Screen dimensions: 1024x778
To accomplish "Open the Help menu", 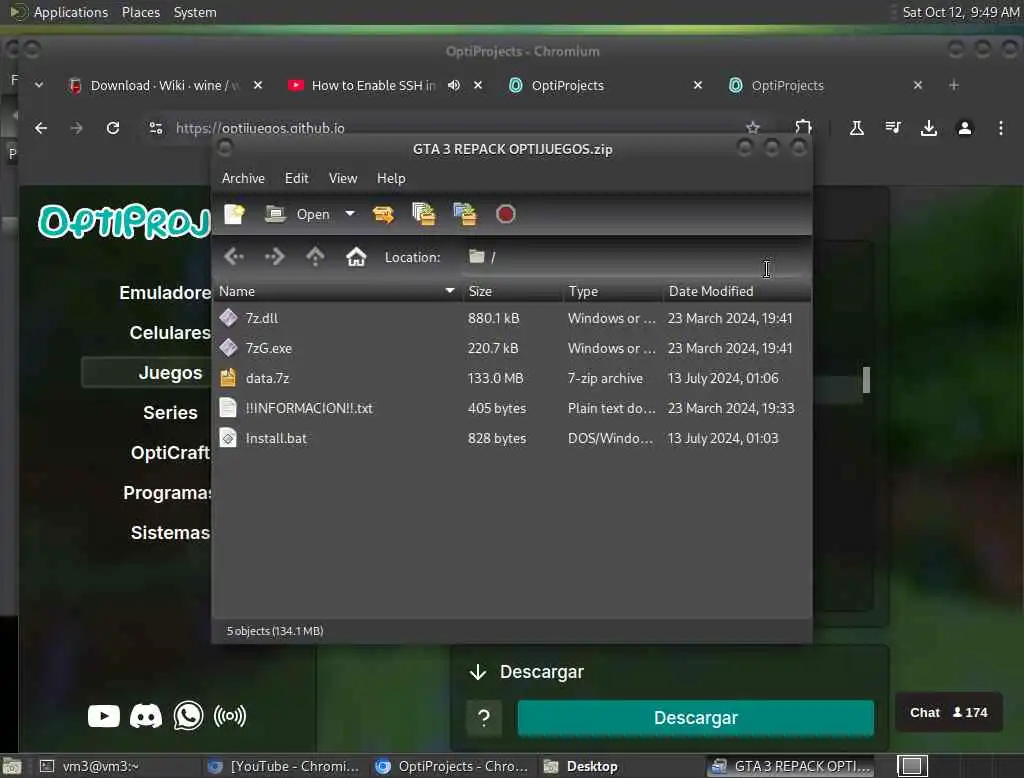I will point(391,178).
